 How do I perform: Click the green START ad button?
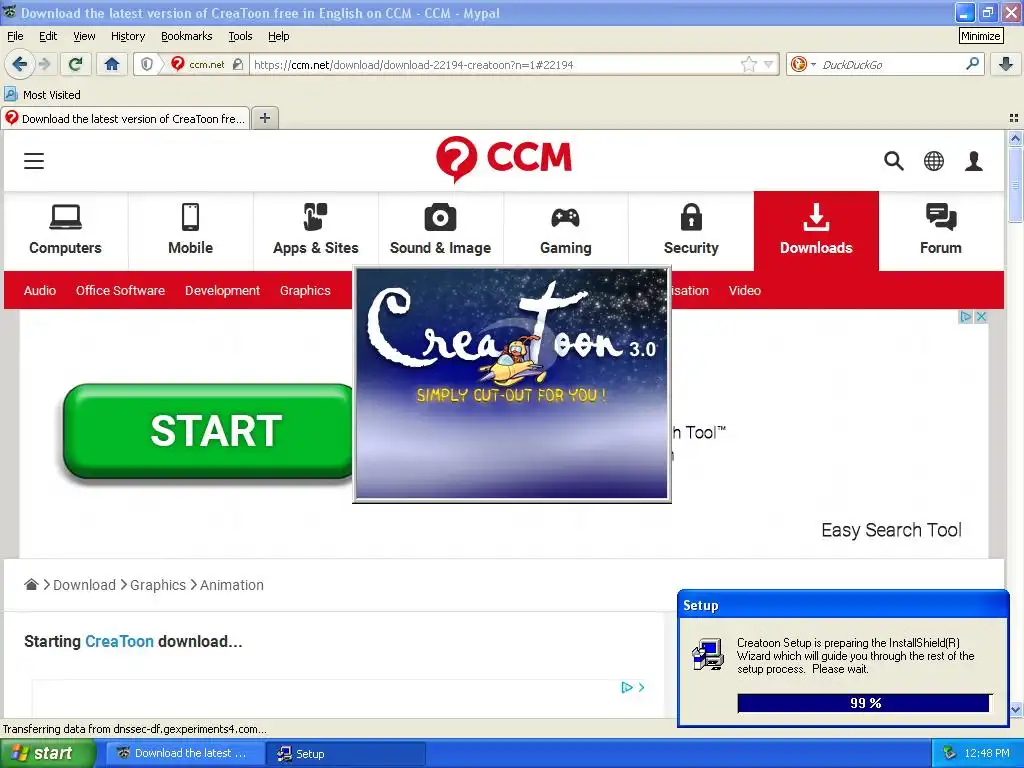click(x=209, y=431)
